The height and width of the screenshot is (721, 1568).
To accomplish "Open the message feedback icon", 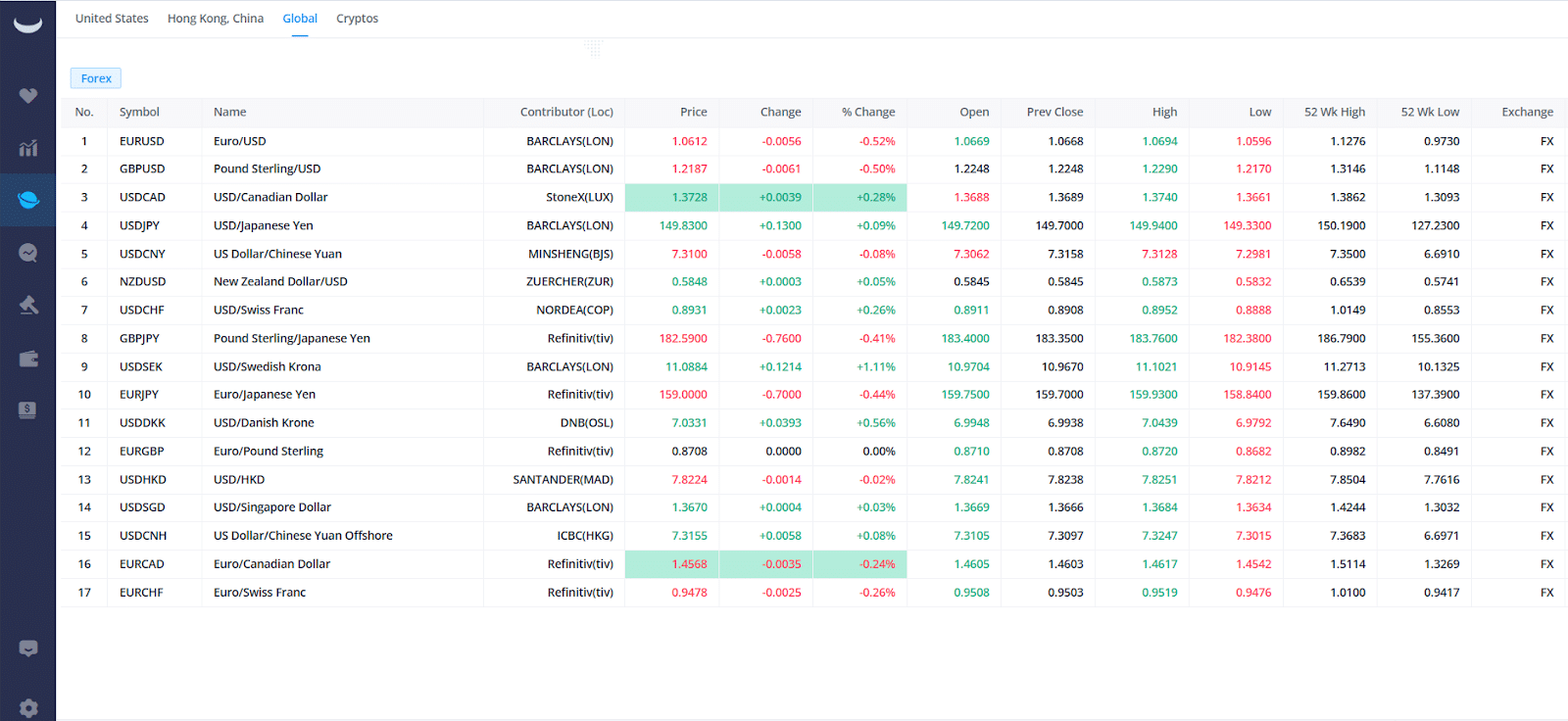I will pyautogui.click(x=28, y=649).
